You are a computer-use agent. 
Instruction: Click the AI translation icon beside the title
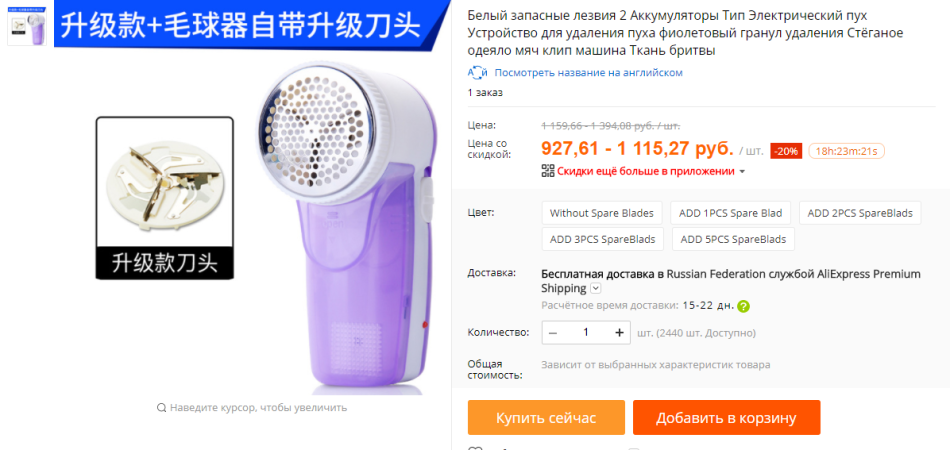tap(477, 73)
